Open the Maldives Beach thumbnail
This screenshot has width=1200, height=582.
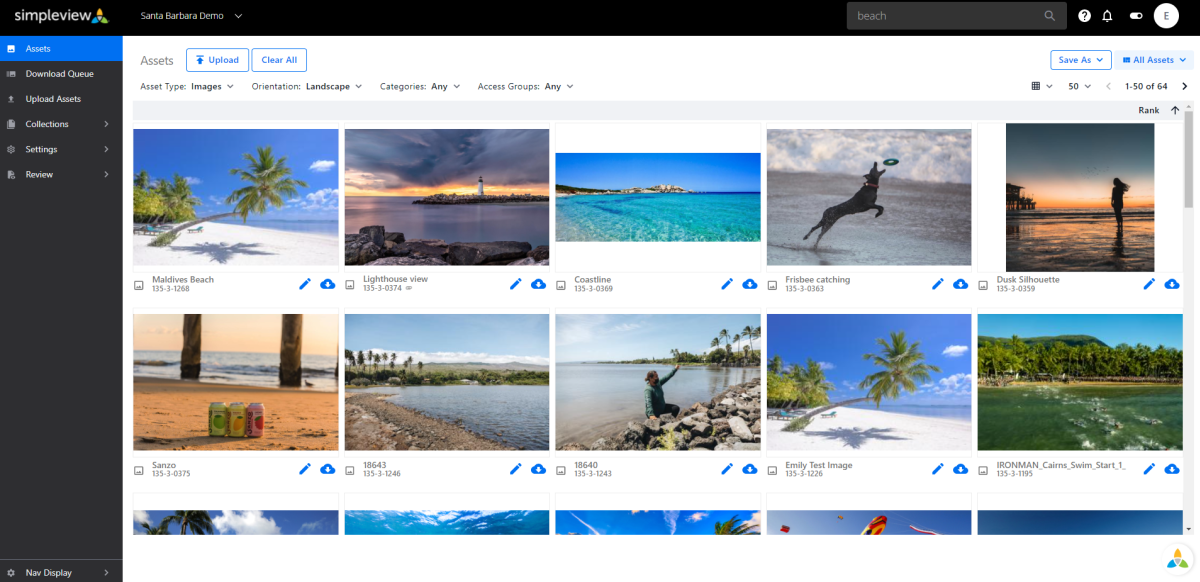click(235, 197)
